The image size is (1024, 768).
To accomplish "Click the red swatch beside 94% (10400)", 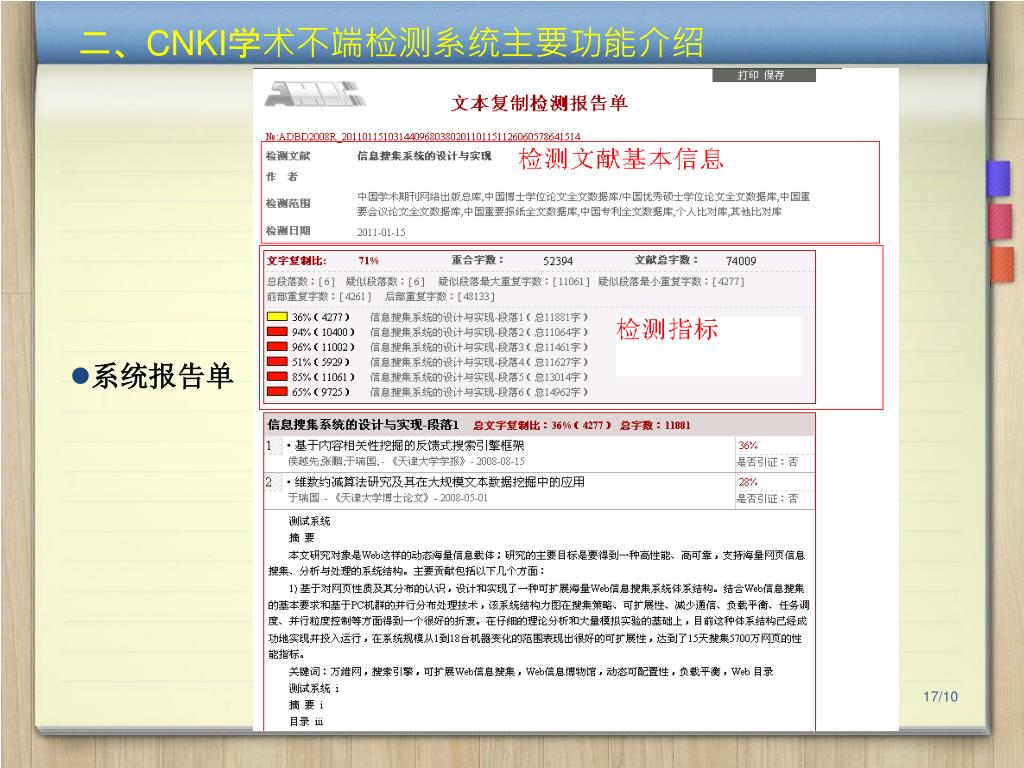I will tap(277, 332).
